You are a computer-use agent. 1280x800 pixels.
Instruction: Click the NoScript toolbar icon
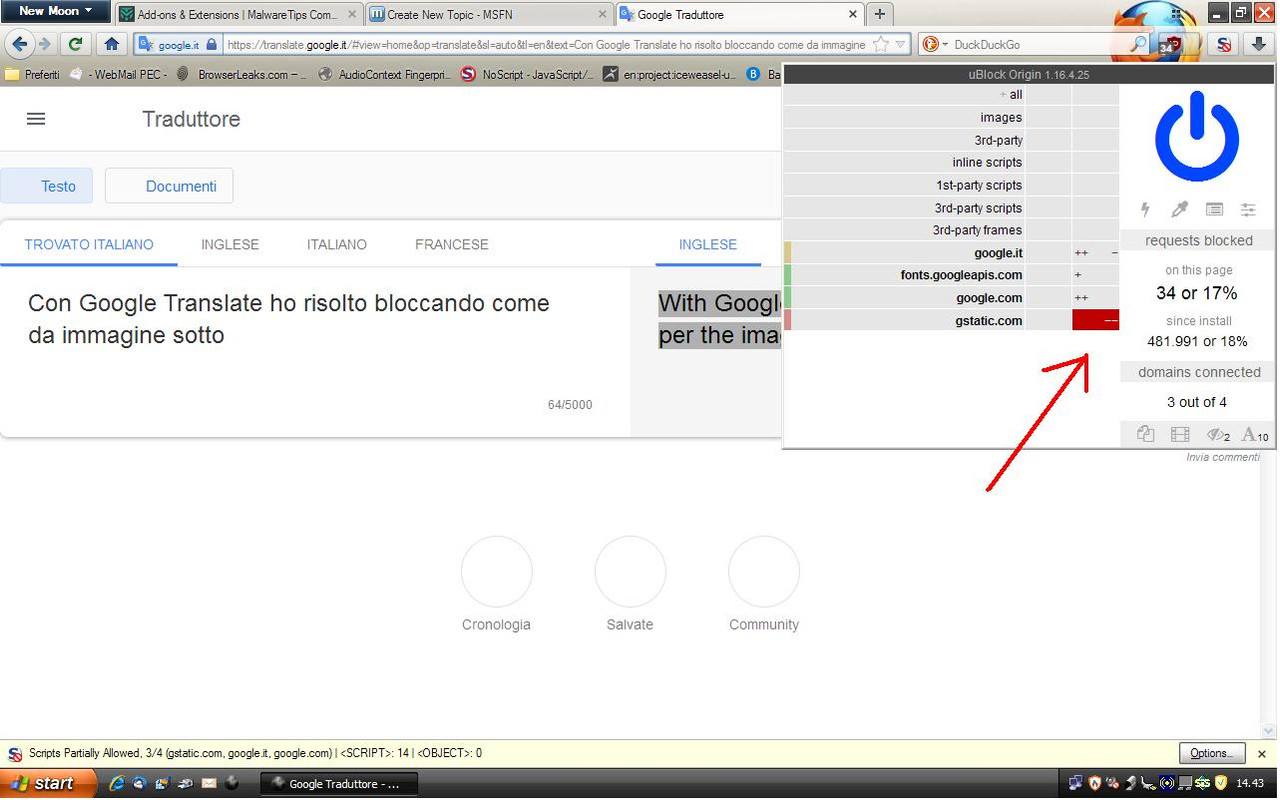(1223, 44)
